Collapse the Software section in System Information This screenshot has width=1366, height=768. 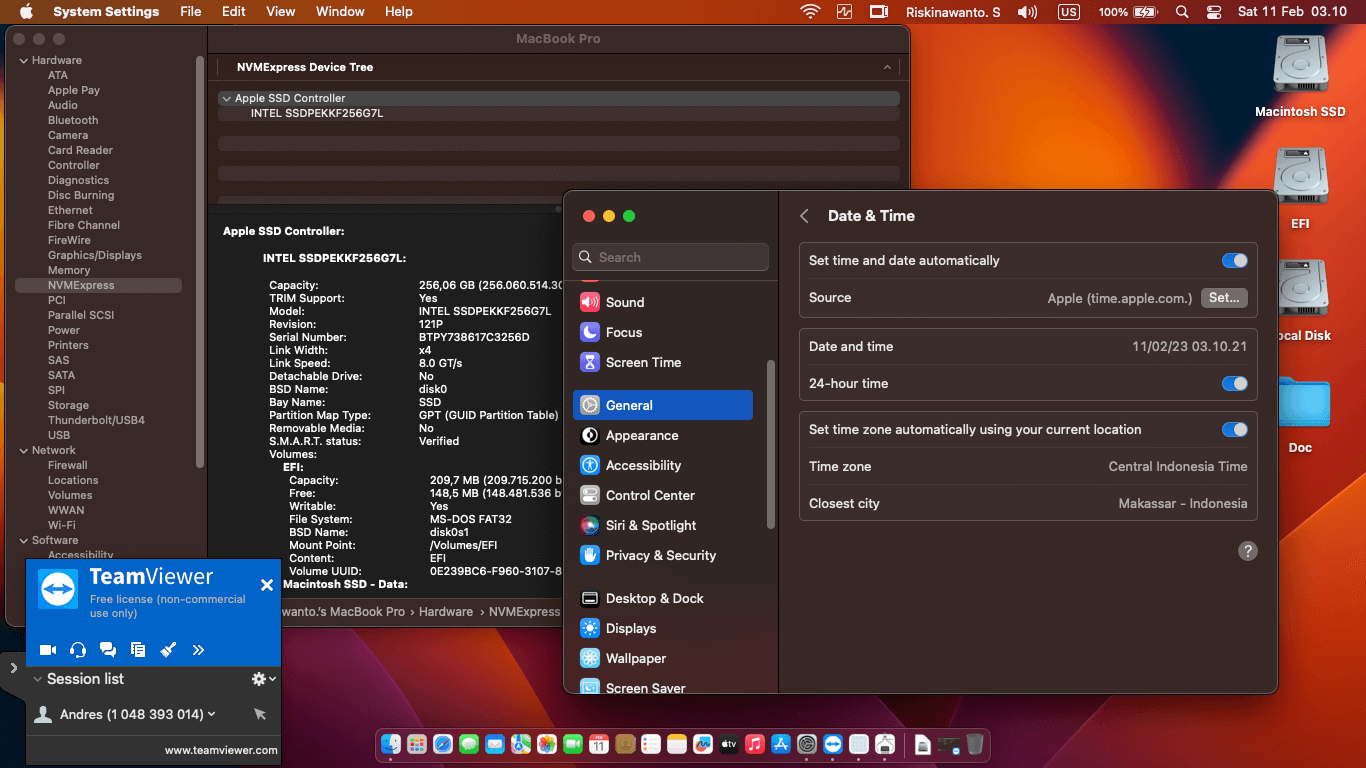pos(23,540)
